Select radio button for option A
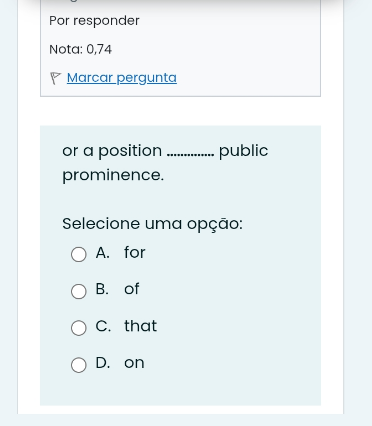 pos(79,254)
